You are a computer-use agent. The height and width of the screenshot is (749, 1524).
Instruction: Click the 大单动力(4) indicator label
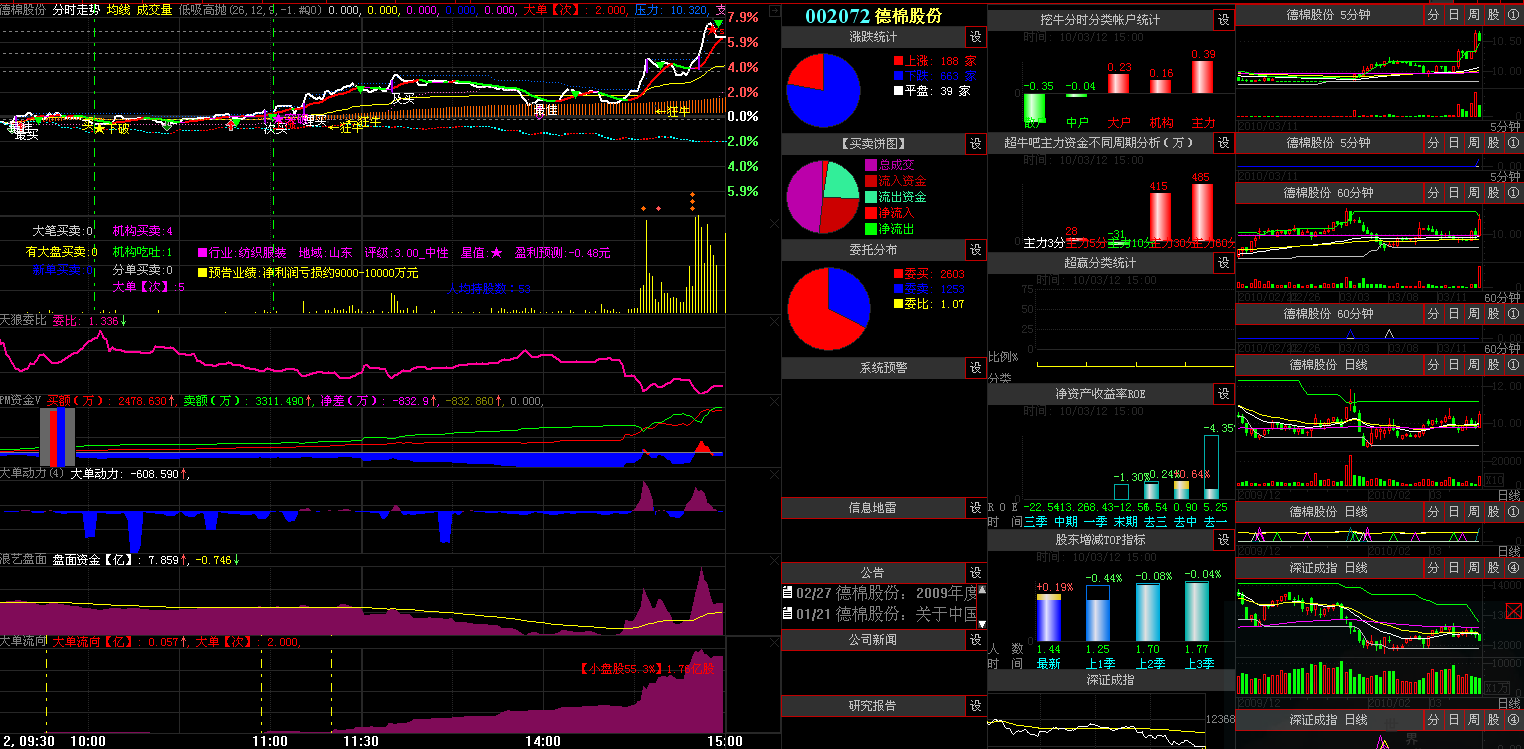[x=32, y=474]
